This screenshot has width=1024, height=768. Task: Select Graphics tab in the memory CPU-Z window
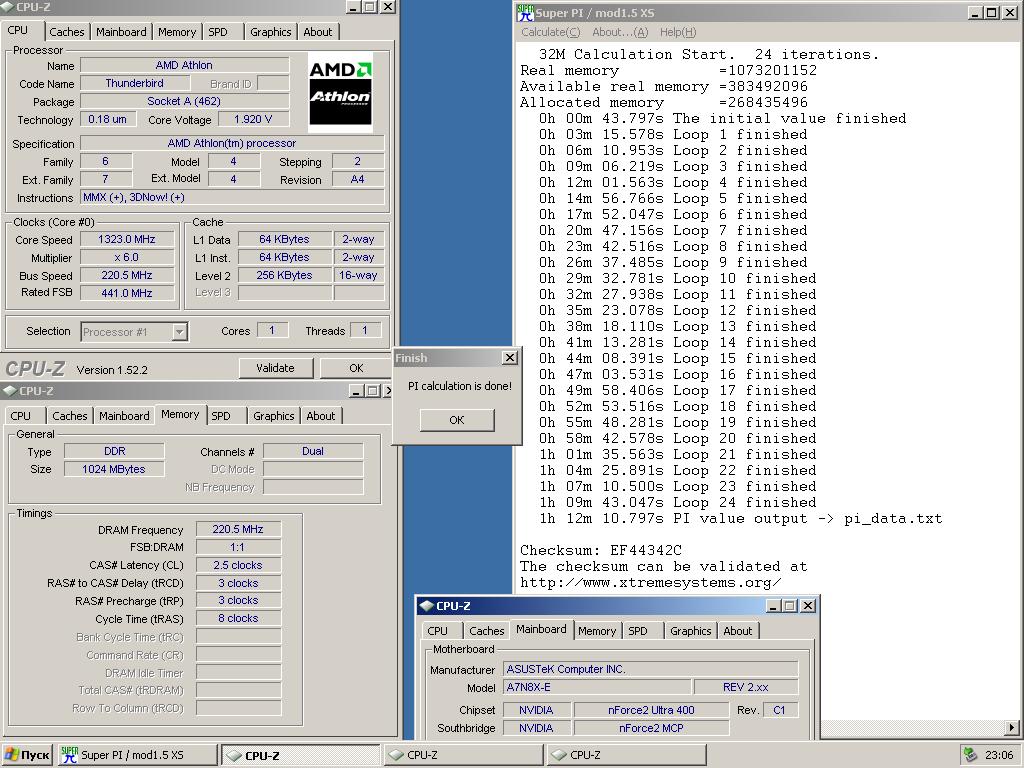point(274,416)
